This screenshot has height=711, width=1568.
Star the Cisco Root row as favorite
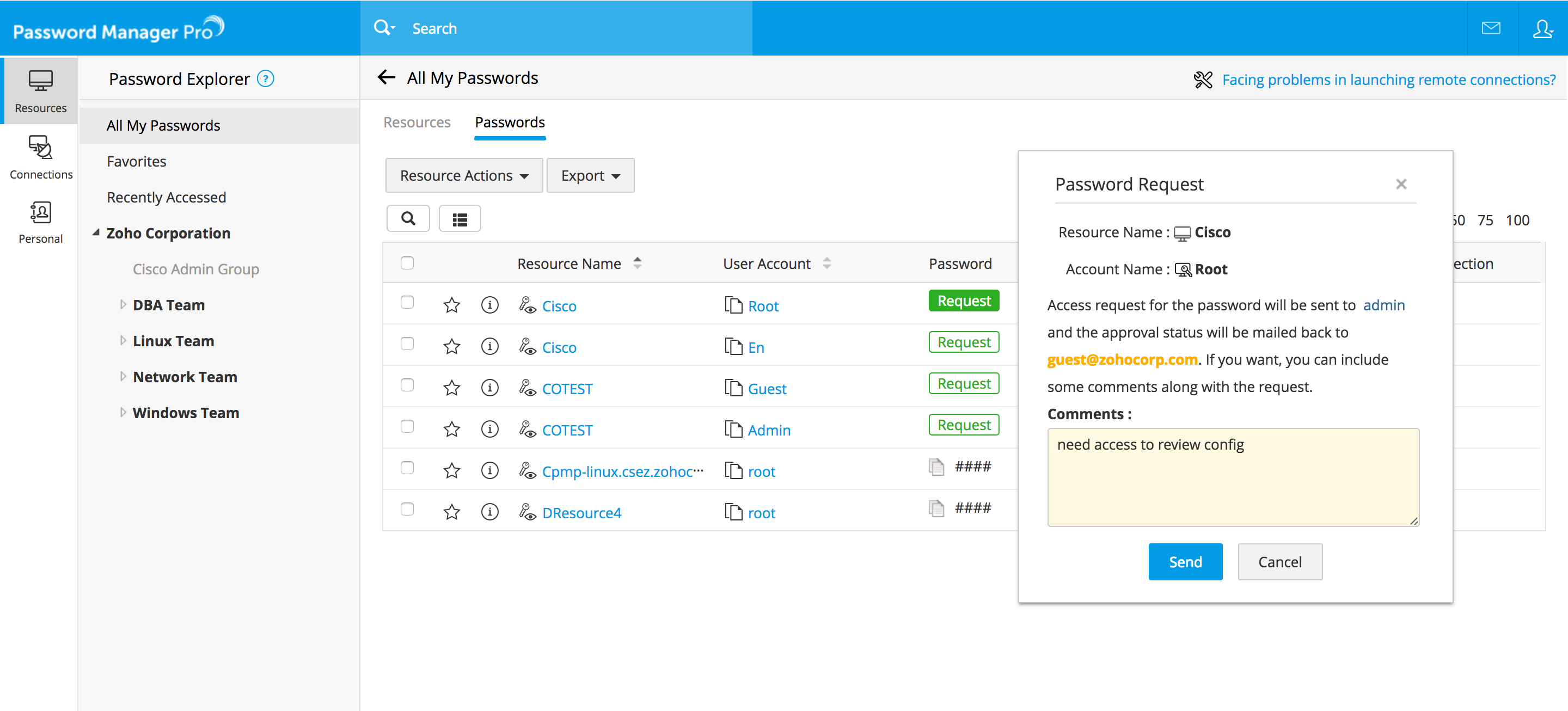pyautogui.click(x=451, y=305)
